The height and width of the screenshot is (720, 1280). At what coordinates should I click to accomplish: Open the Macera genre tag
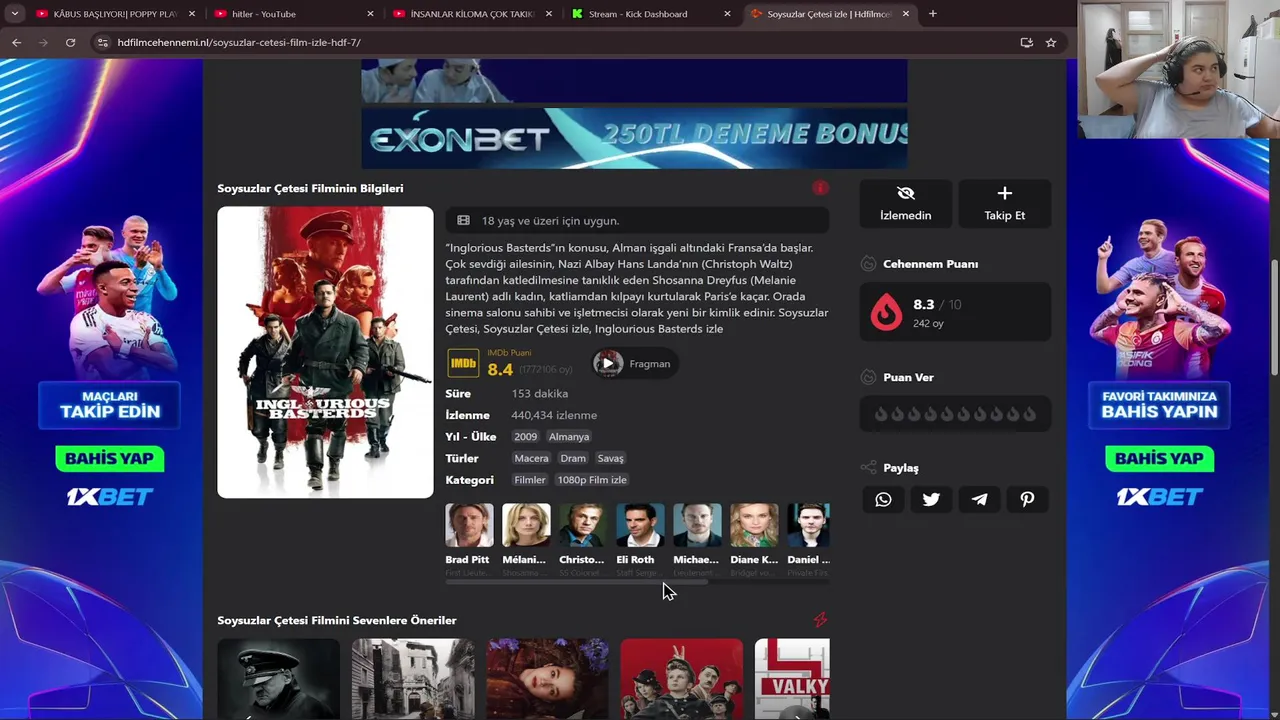pos(531,458)
